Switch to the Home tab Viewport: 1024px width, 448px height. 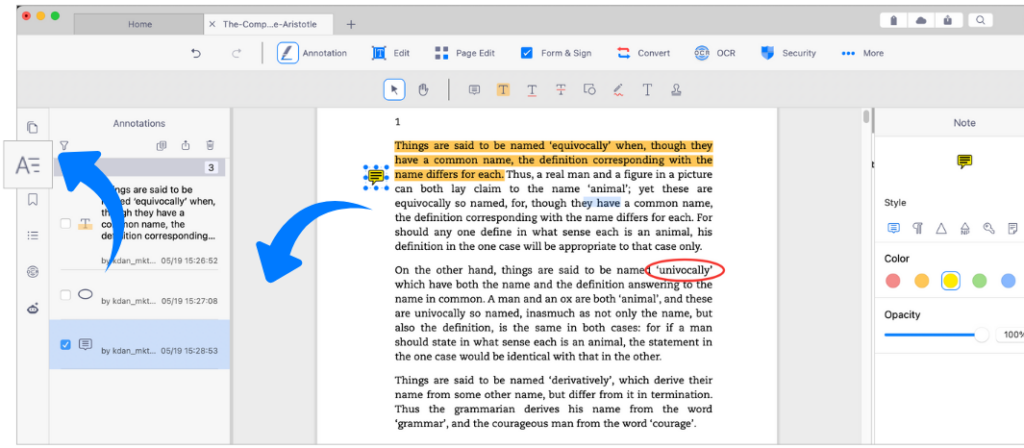[139, 24]
